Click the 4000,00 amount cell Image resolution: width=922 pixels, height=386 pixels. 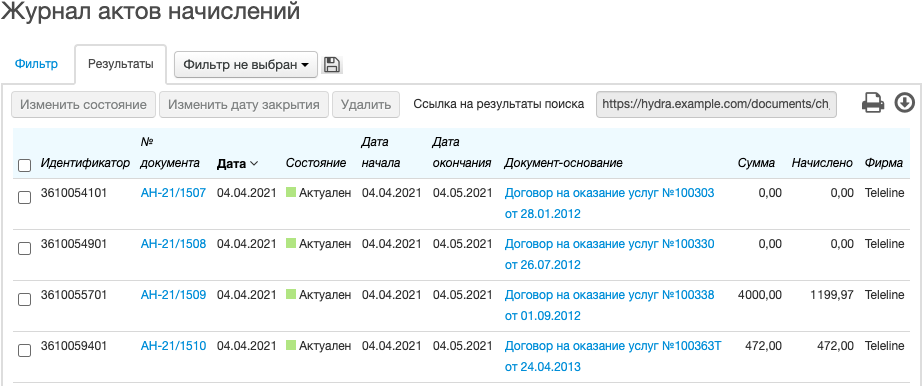pos(760,295)
